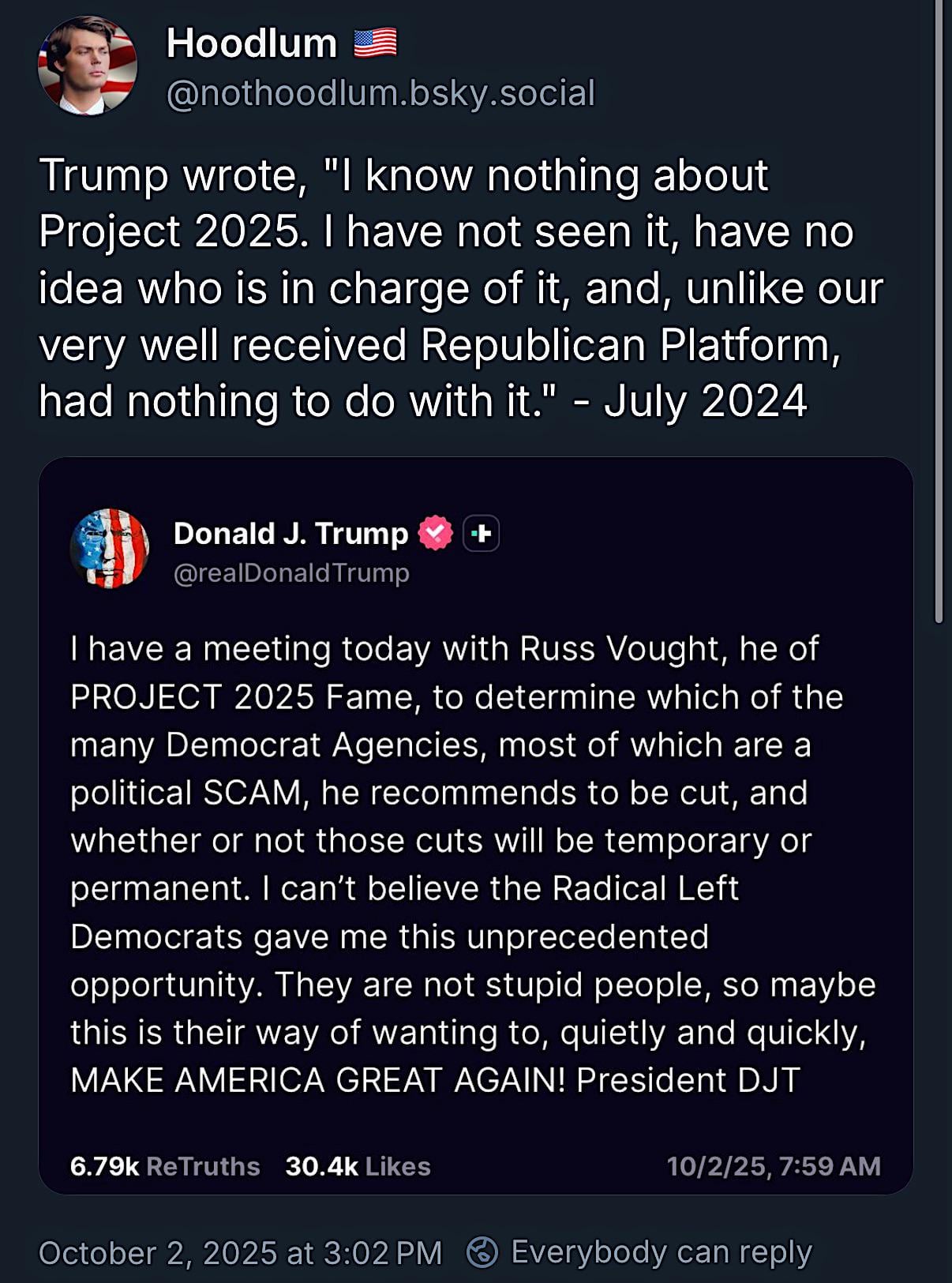Click the US flag emoji beside Hoodlum
The width and height of the screenshot is (952, 1283).
pos(375,43)
